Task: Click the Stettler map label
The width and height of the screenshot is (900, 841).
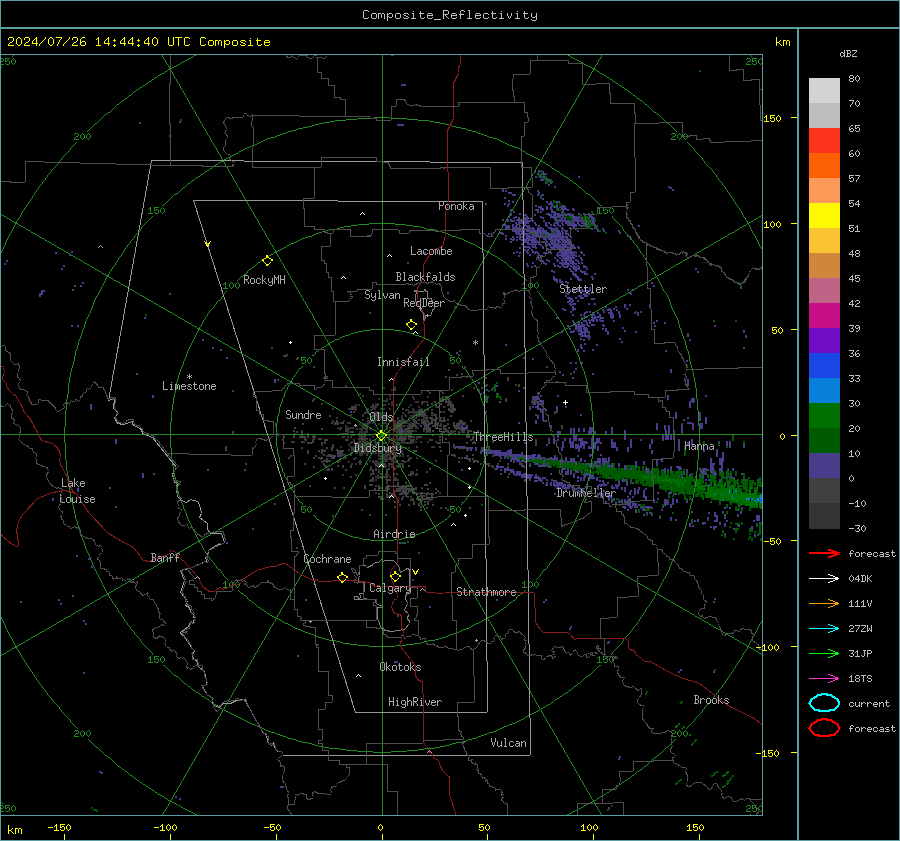Action: (583, 289)
